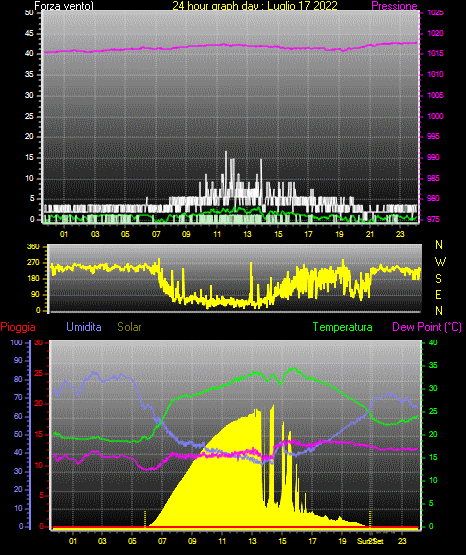Click the 35 temperature axis value
The width and height of the screenshot is (466, 555).
pyautogui.click(x=433, y=365)
